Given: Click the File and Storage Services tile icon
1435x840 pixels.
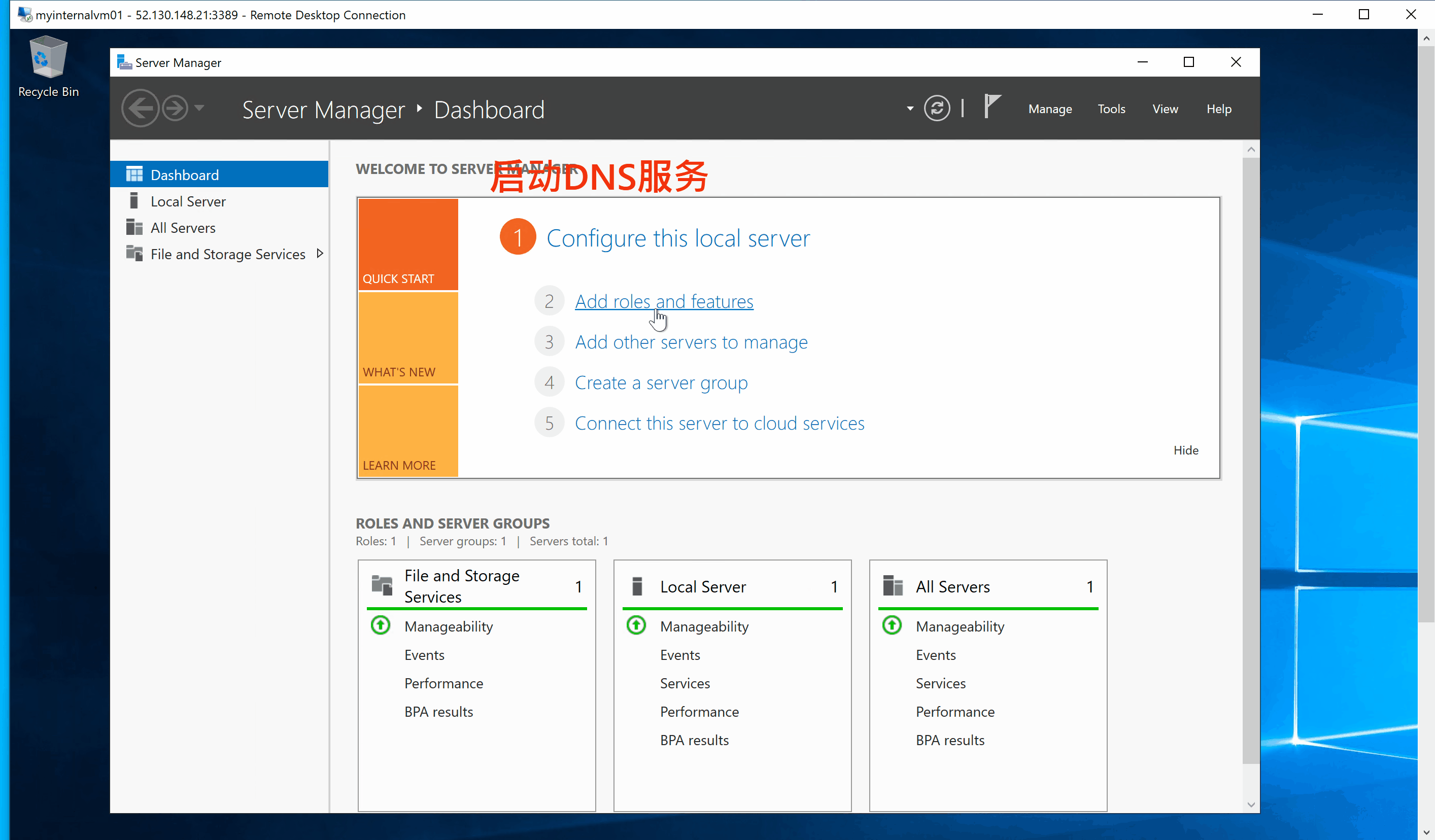Looking at the screenshot, I should pos(382,585).
